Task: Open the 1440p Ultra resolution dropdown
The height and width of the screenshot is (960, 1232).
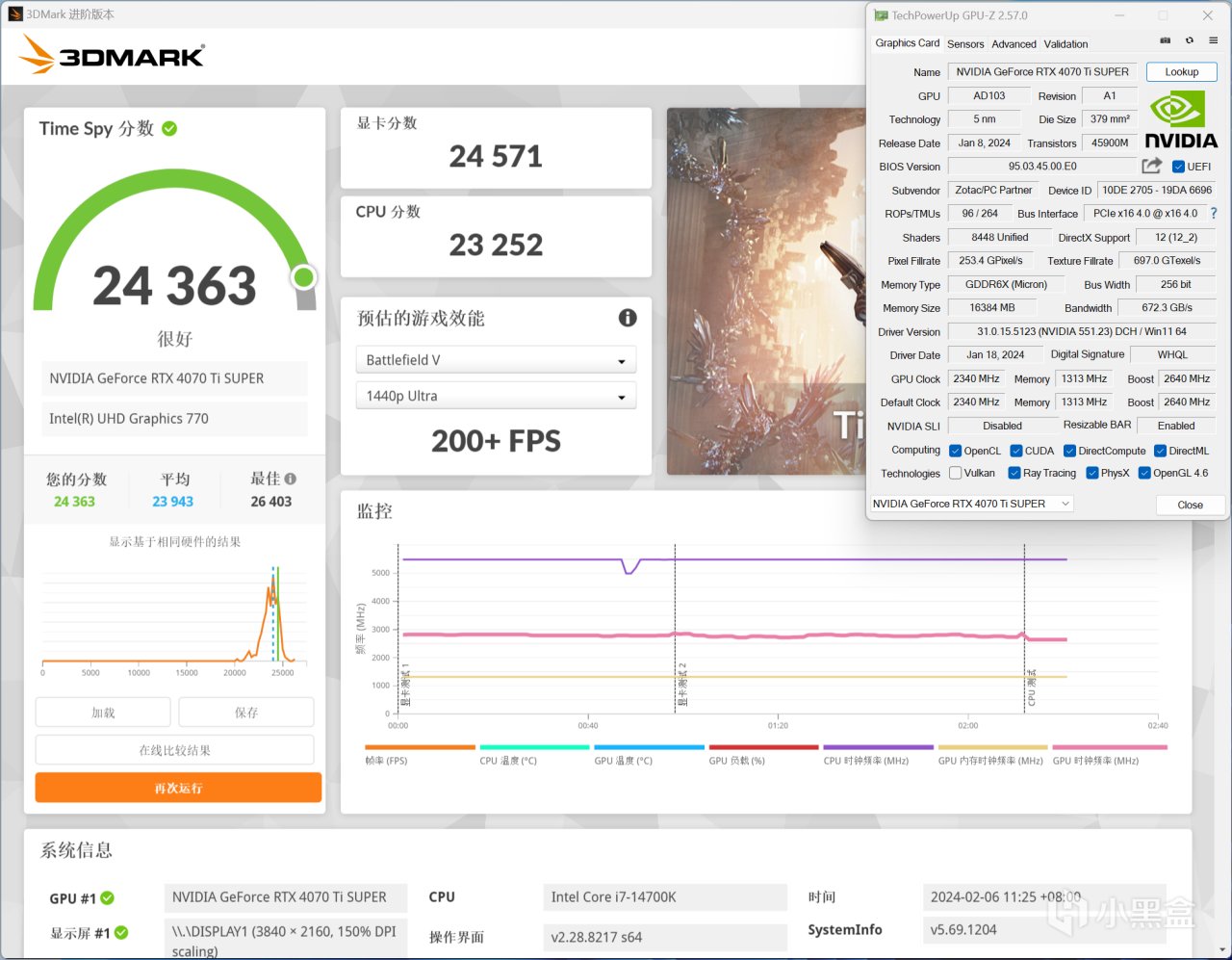Action: pos(496,396)
